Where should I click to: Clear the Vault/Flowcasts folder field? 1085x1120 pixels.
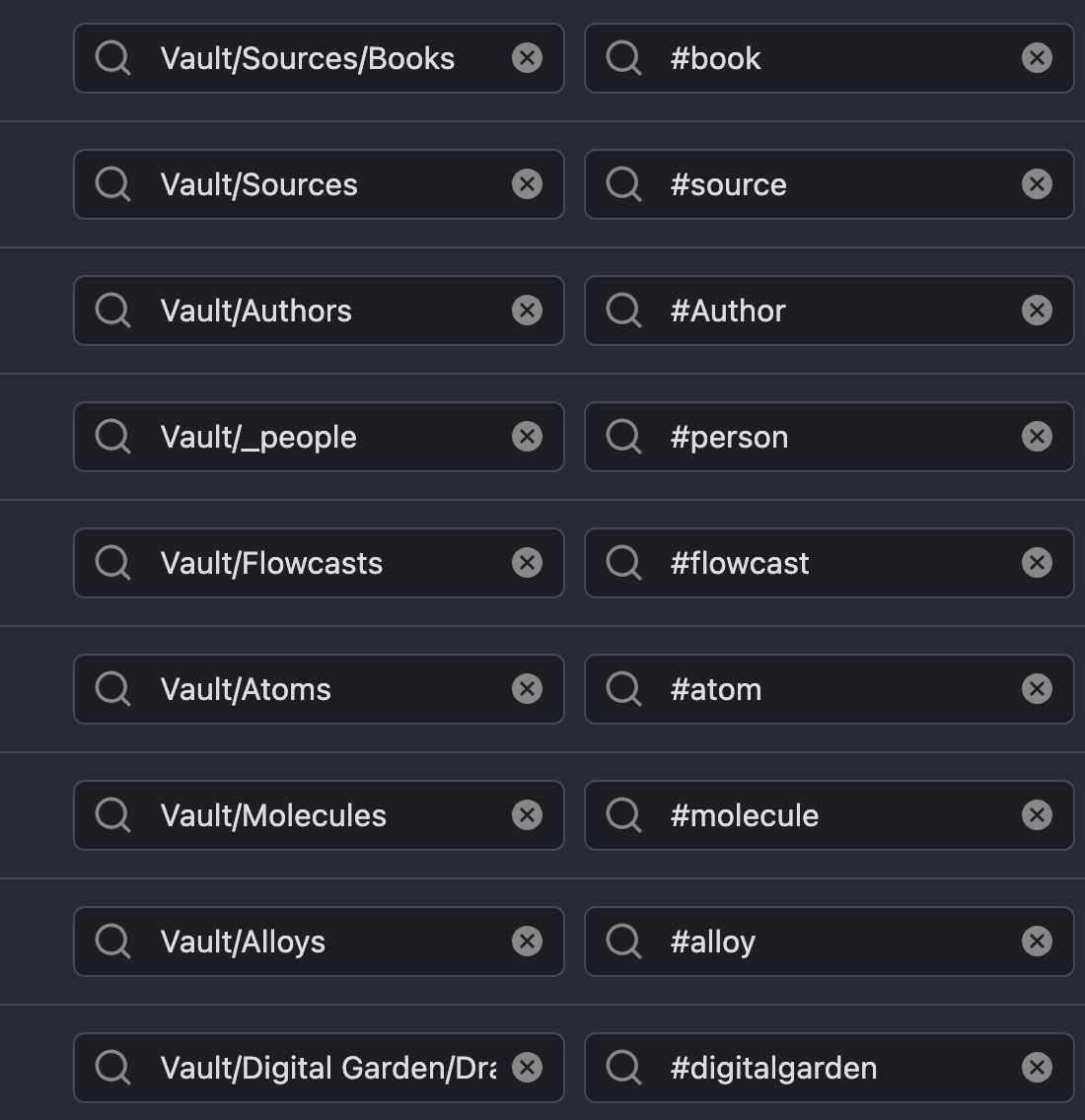[x=527, y=563]
